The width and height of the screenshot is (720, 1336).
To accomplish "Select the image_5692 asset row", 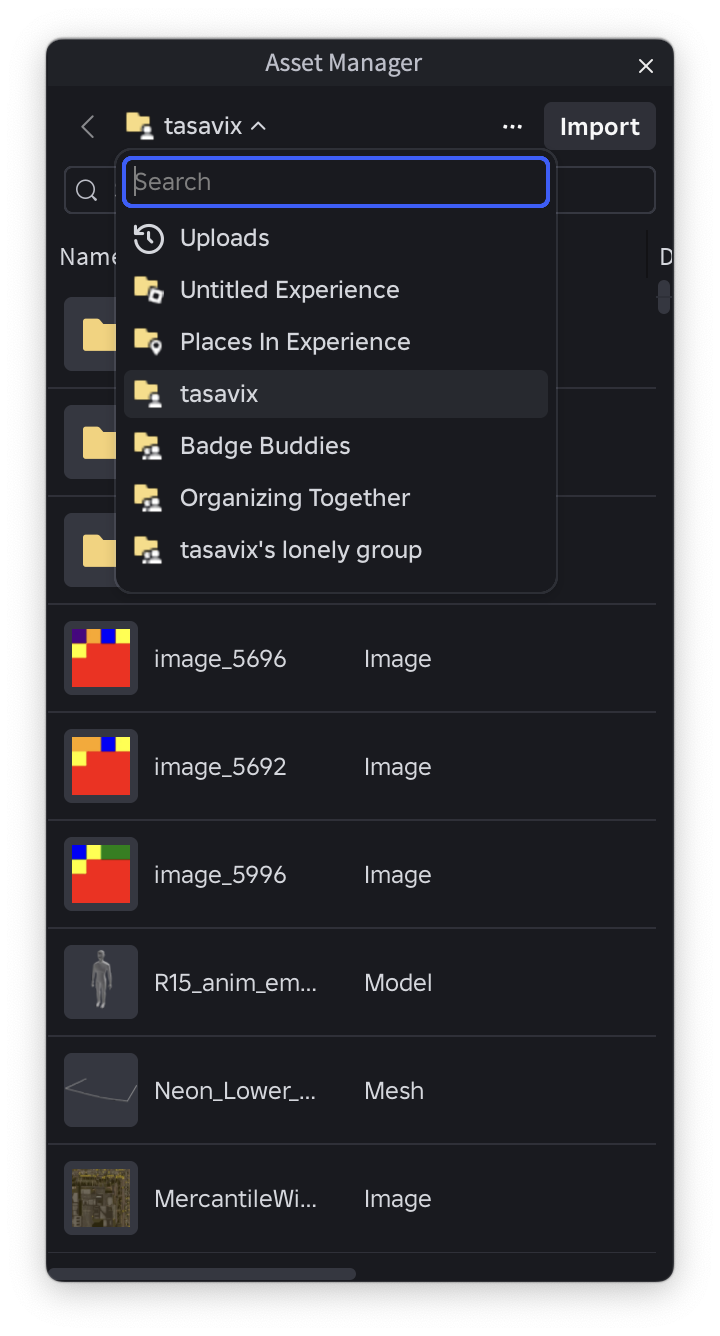I will tap(352, 767).
